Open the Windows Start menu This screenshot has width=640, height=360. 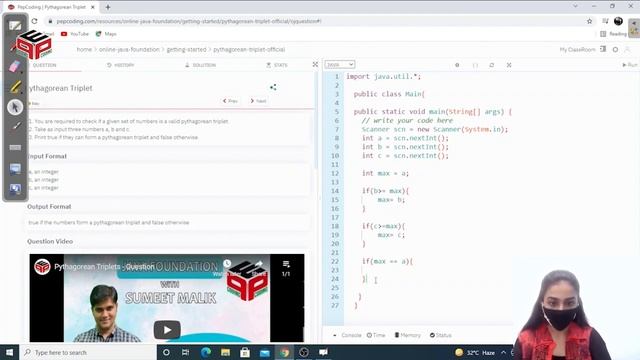[x=9, y=352]
